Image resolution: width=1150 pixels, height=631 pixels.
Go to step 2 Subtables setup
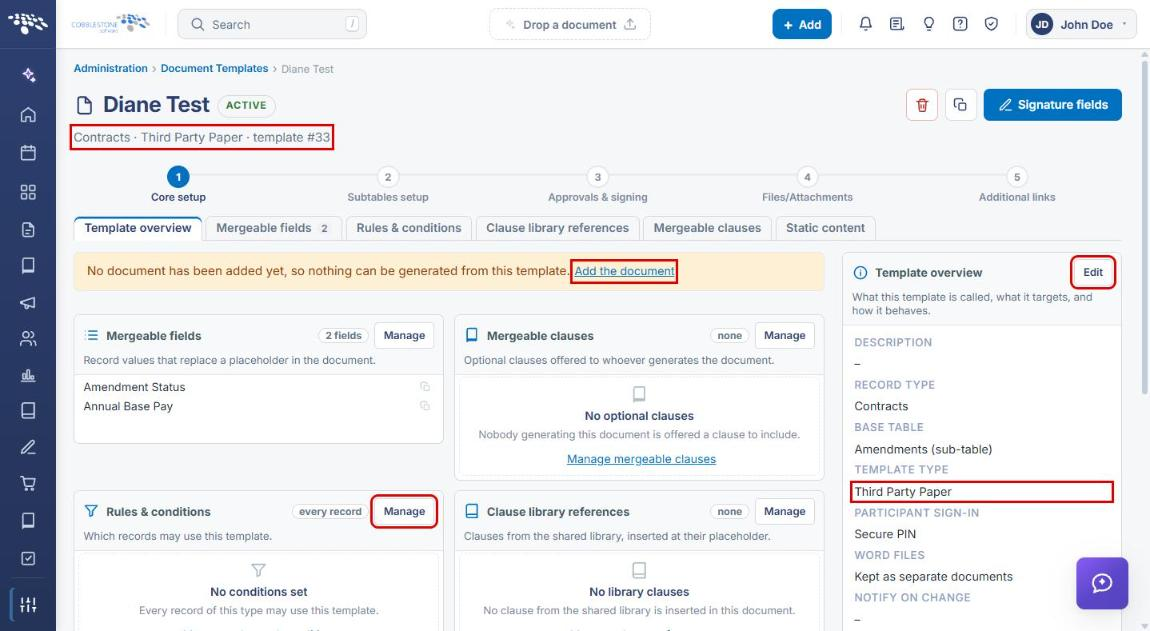(x=388, y=185)
